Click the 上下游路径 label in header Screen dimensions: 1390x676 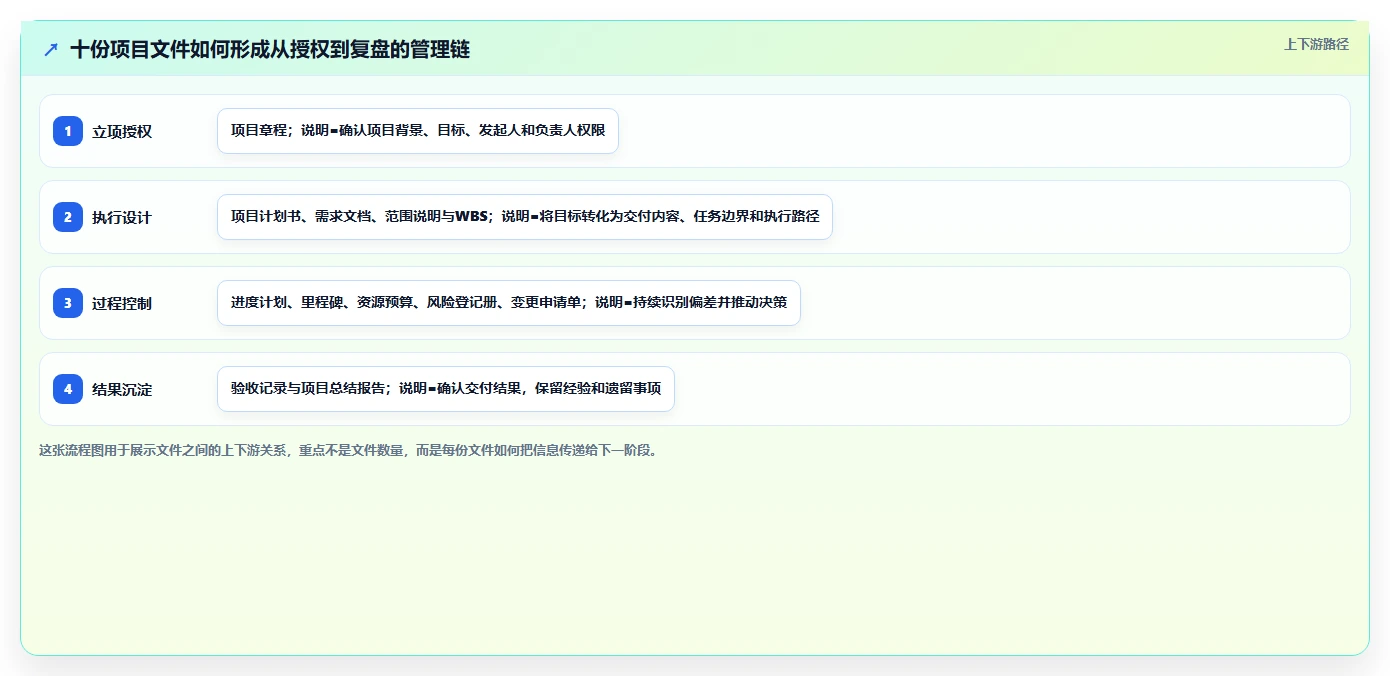click(1316, 44)
